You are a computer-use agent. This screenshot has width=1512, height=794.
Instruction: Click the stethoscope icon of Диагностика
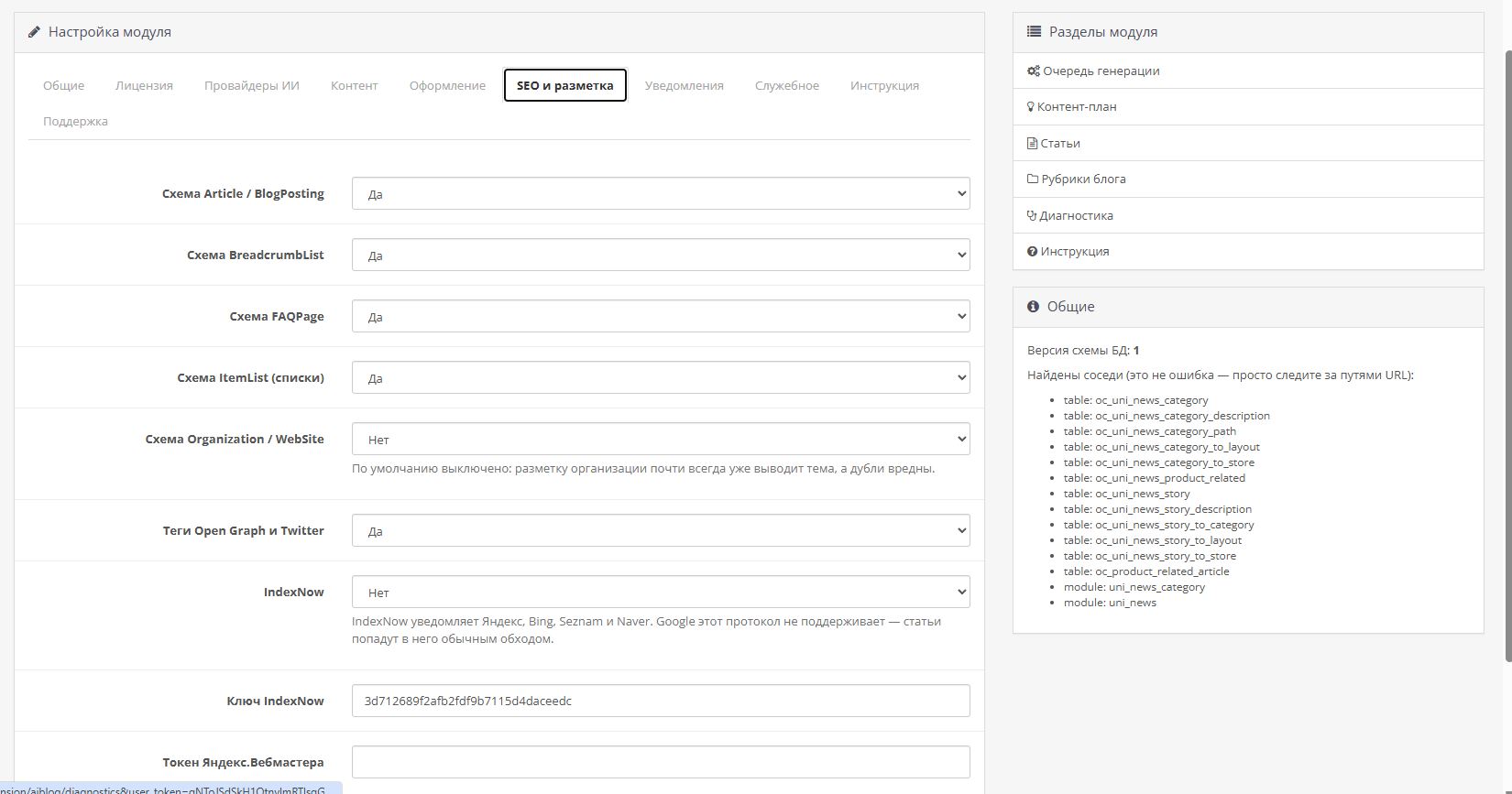1032,215
